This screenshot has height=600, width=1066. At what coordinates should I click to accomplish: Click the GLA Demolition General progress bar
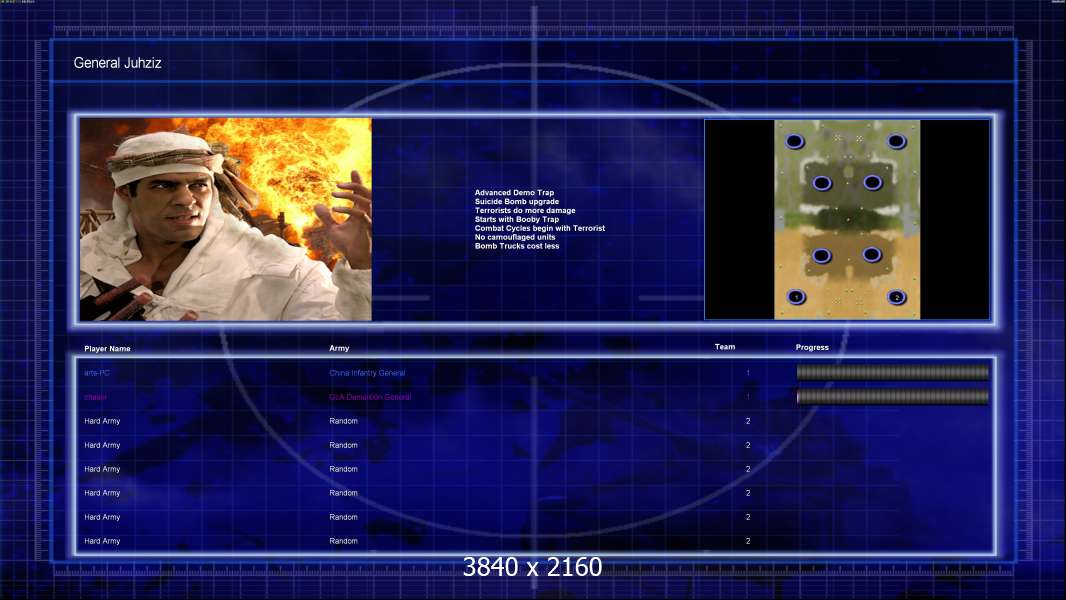click(893, 396)
